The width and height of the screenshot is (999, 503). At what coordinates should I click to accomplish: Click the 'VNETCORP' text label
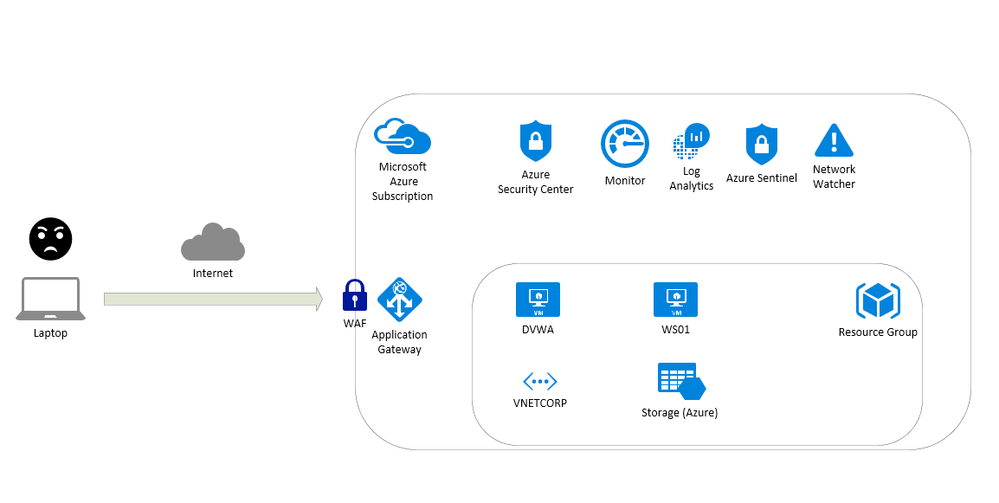[x=540, y=403]
